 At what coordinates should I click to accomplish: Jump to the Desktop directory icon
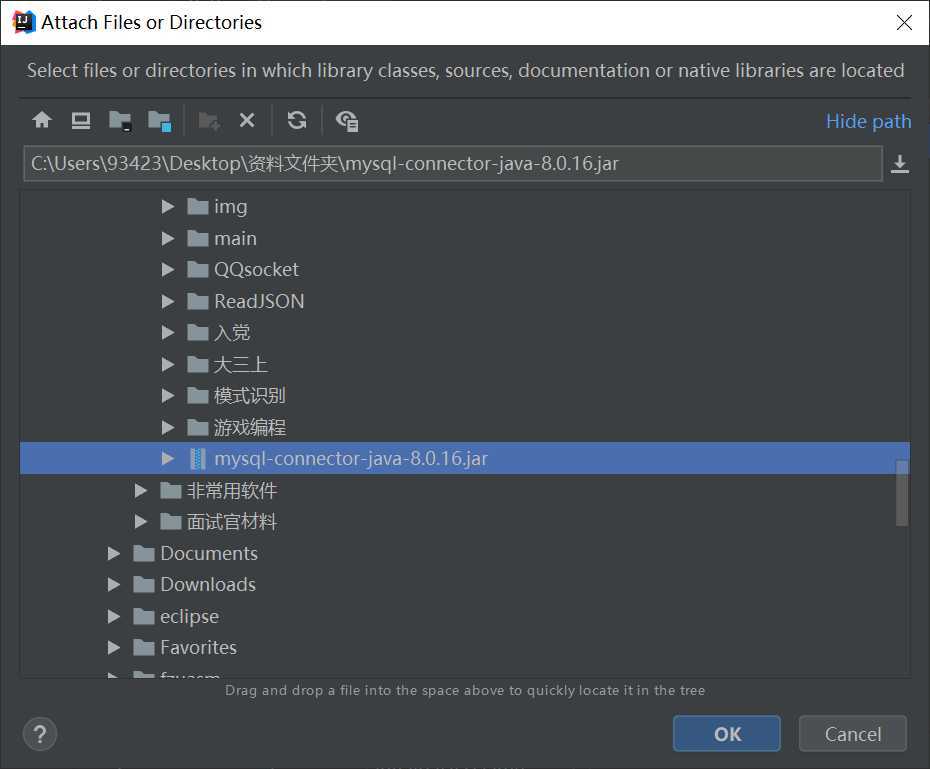tap(81, 120)
